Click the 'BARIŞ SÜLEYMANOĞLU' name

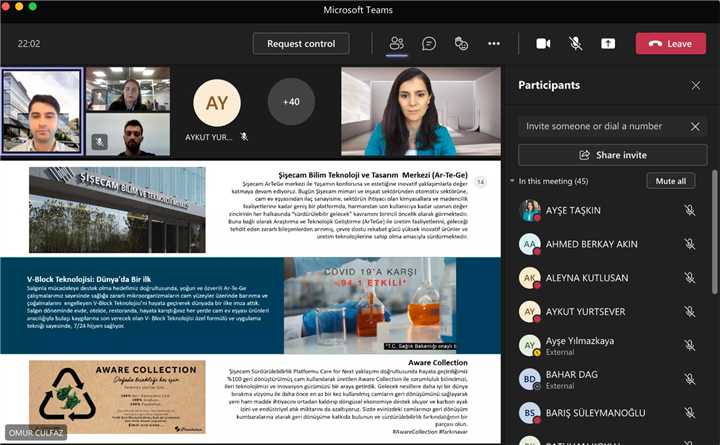596,413
